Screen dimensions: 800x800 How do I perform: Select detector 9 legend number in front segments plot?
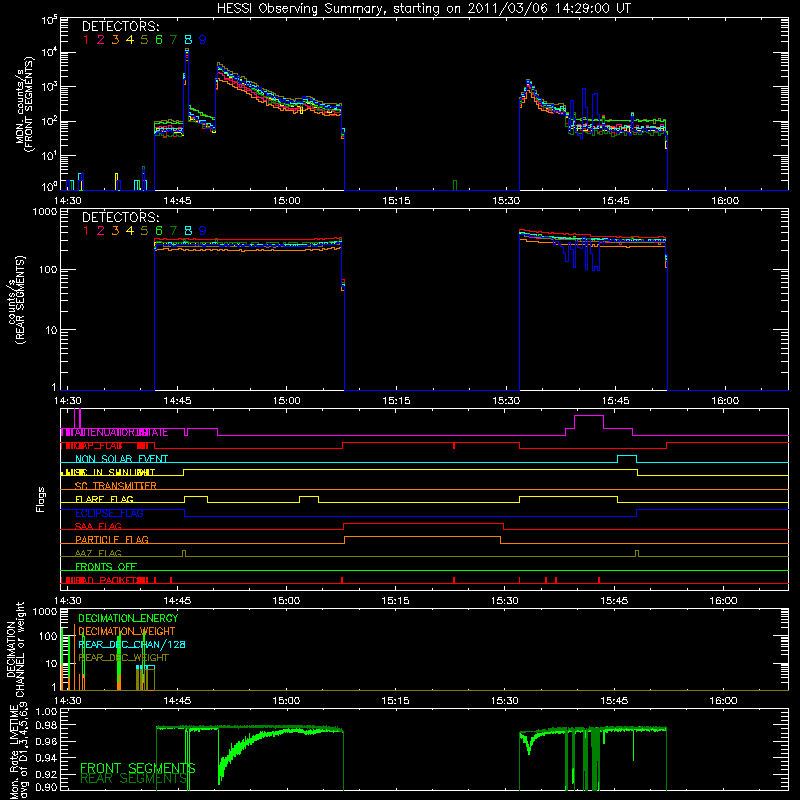tap(203, 40)
